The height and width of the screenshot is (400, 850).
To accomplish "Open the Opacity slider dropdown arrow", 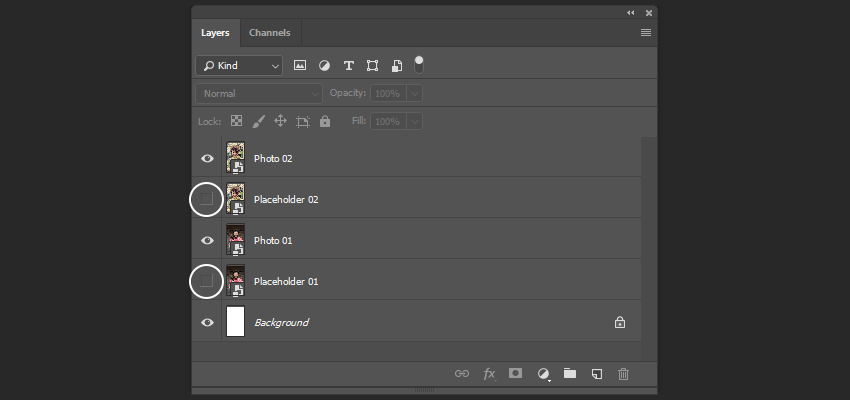I will pos(415,93).
